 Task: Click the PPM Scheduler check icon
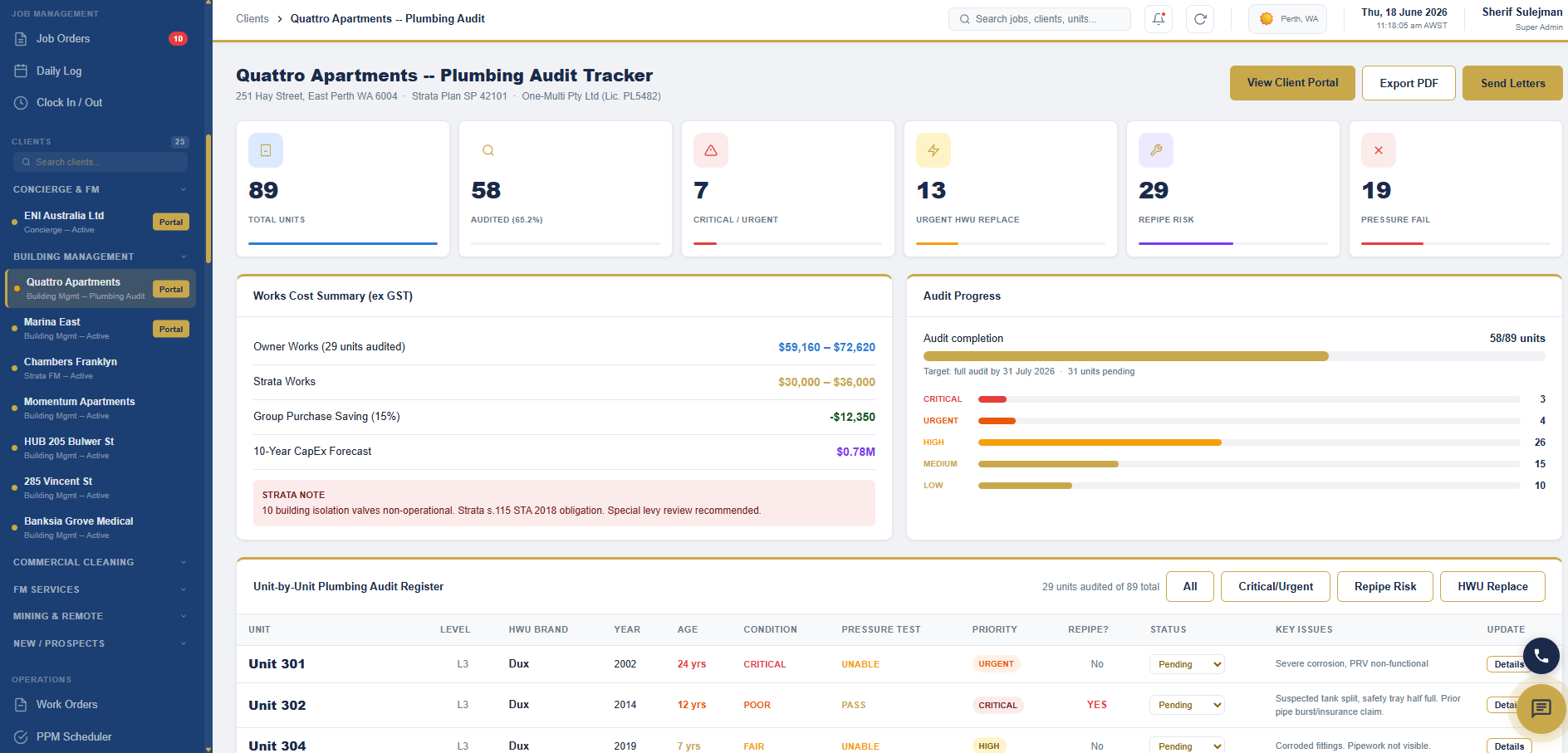tap(21, 736)
